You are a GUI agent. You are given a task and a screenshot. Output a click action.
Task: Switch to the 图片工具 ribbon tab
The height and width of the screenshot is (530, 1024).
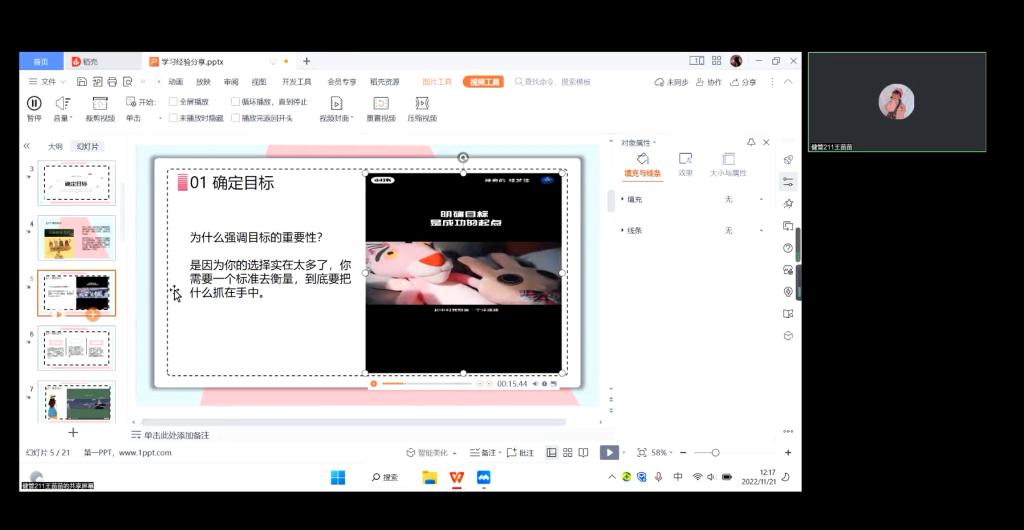tap(437, 82)
